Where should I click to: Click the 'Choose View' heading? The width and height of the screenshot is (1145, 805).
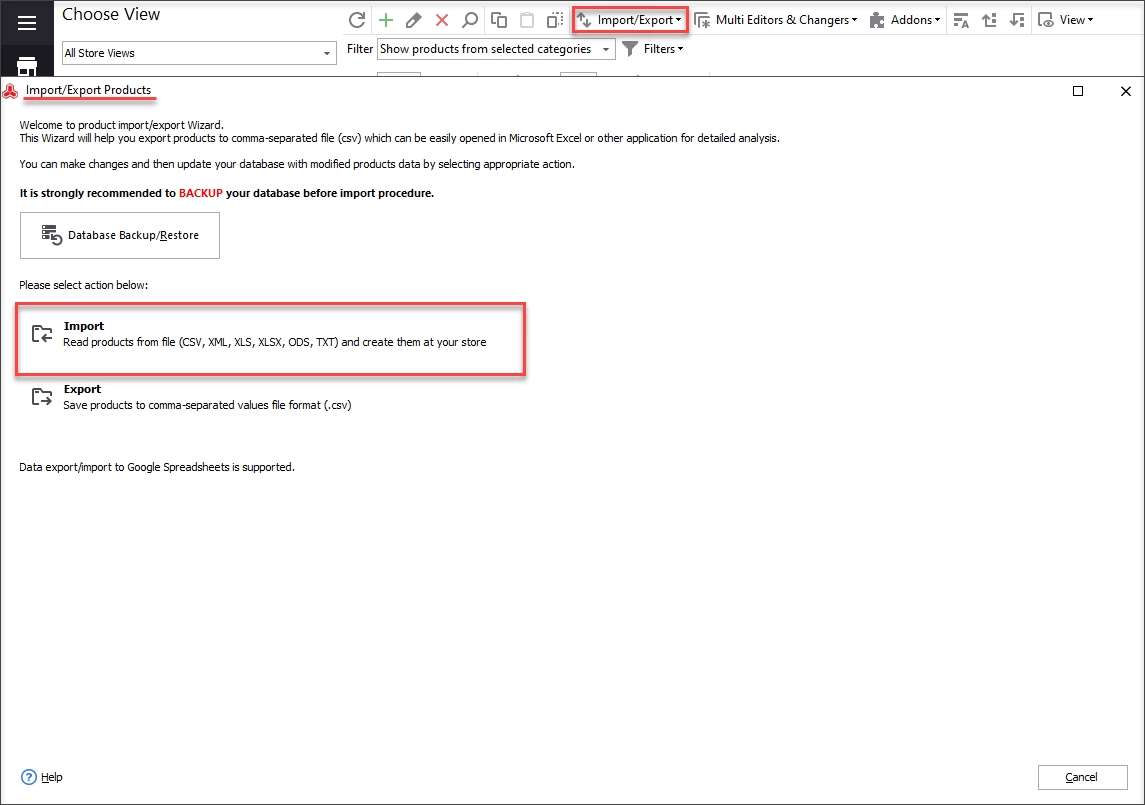click(111, 15)
